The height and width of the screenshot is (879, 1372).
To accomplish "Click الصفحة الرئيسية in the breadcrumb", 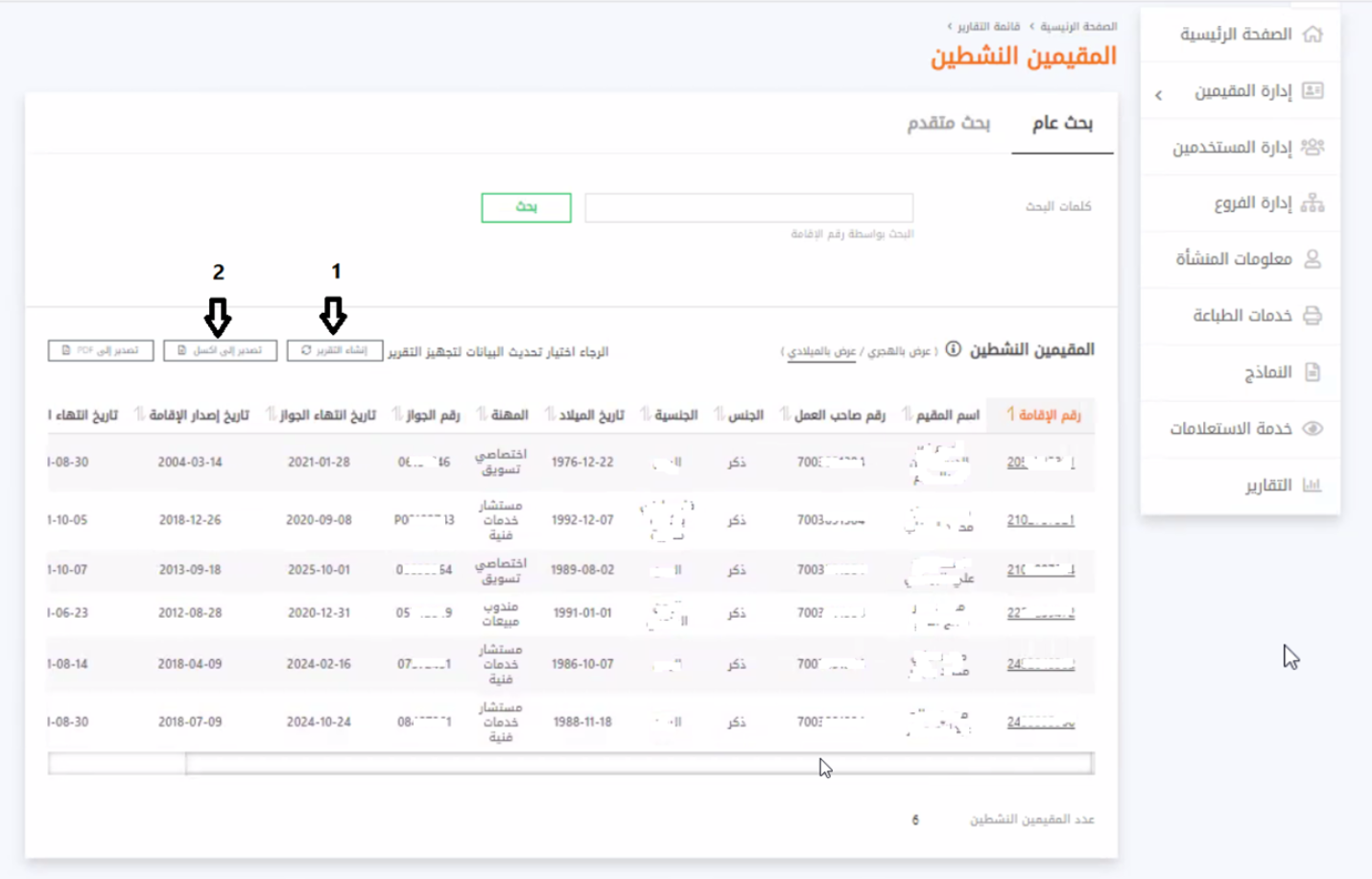I will click(1078, 27).
